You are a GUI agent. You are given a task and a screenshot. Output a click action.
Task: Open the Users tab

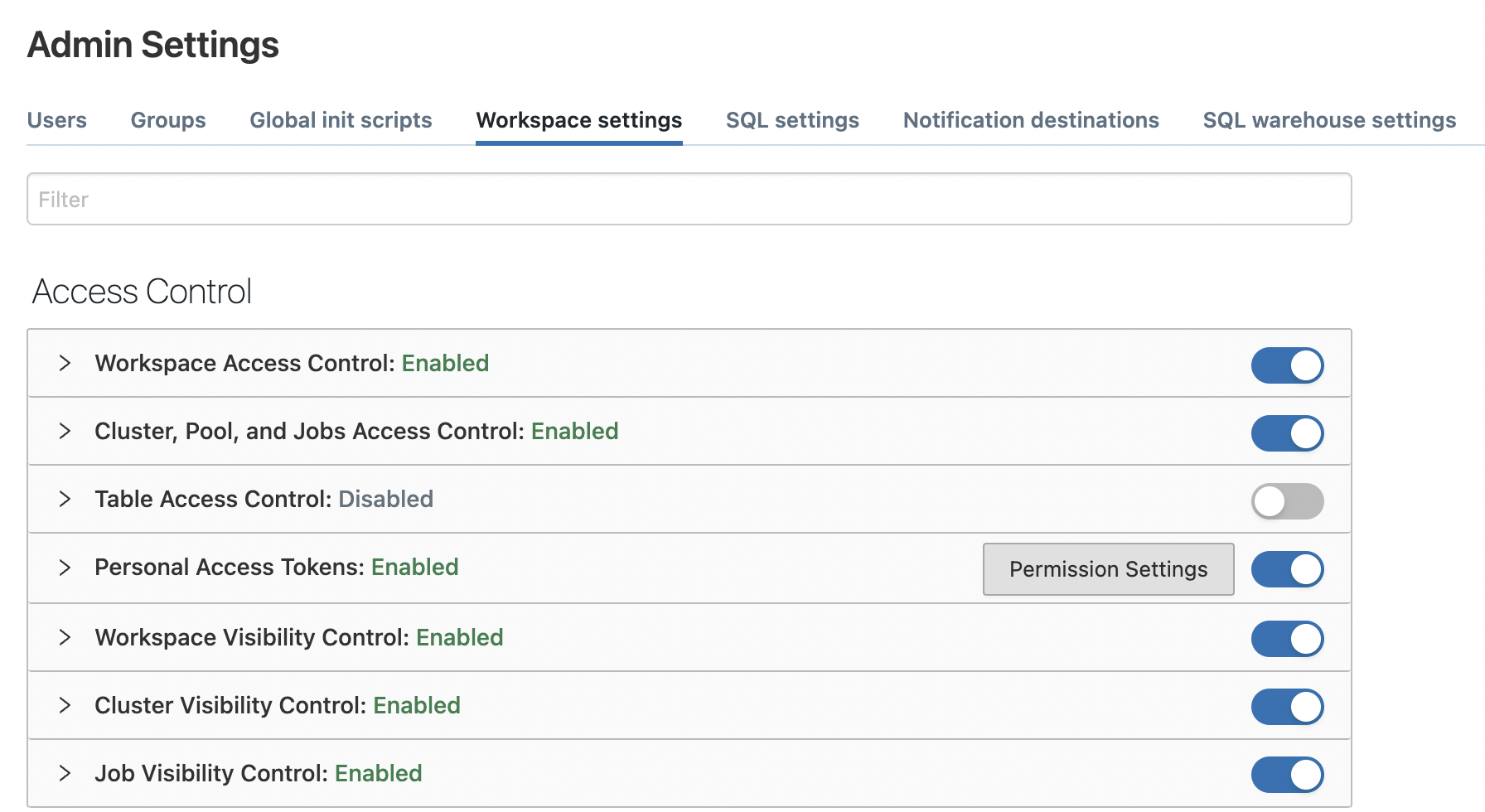point(57,120)
